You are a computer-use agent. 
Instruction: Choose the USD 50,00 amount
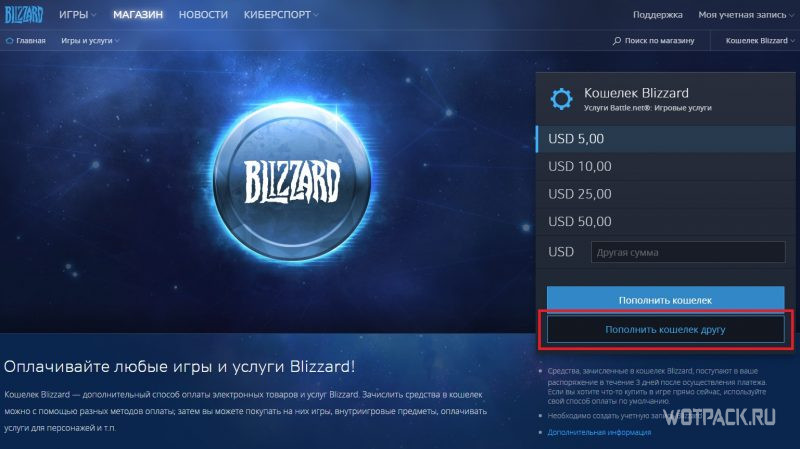(x=665, y=221)
